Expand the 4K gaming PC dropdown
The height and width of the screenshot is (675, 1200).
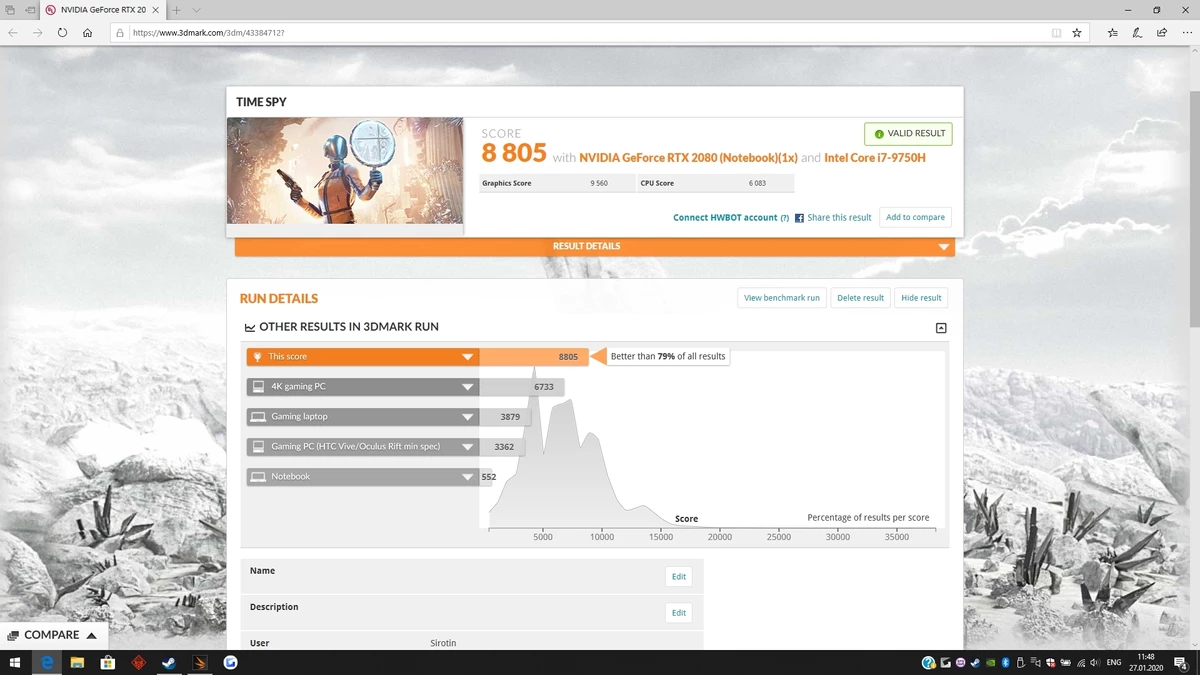click(467, 387)
